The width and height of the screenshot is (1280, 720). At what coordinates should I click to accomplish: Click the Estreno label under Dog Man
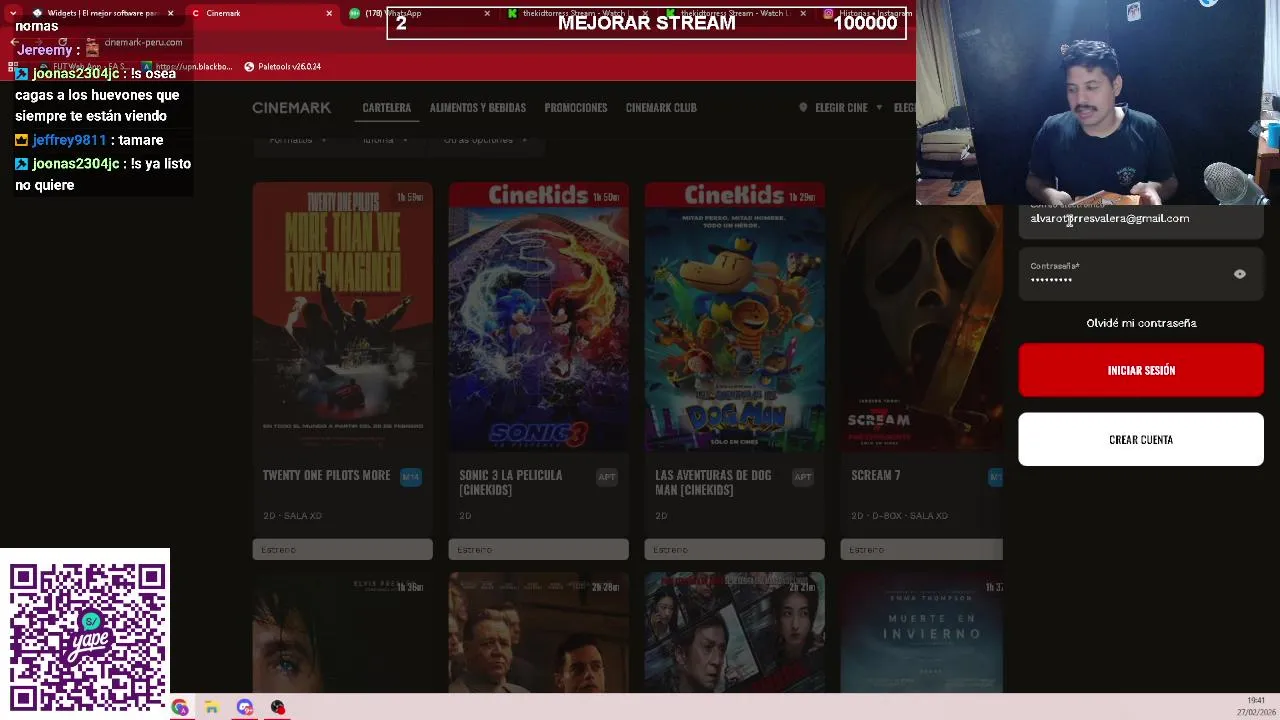click(x=734, y=549)
